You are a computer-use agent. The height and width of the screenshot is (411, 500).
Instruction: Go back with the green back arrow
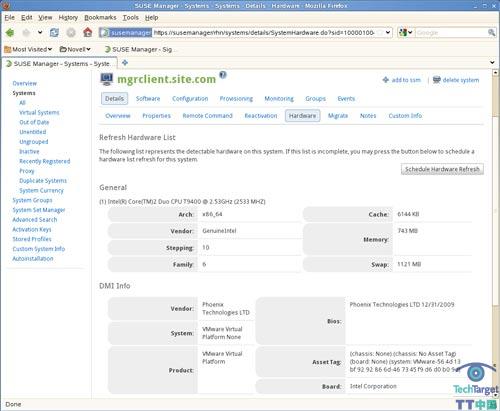[x=10, y=32]
